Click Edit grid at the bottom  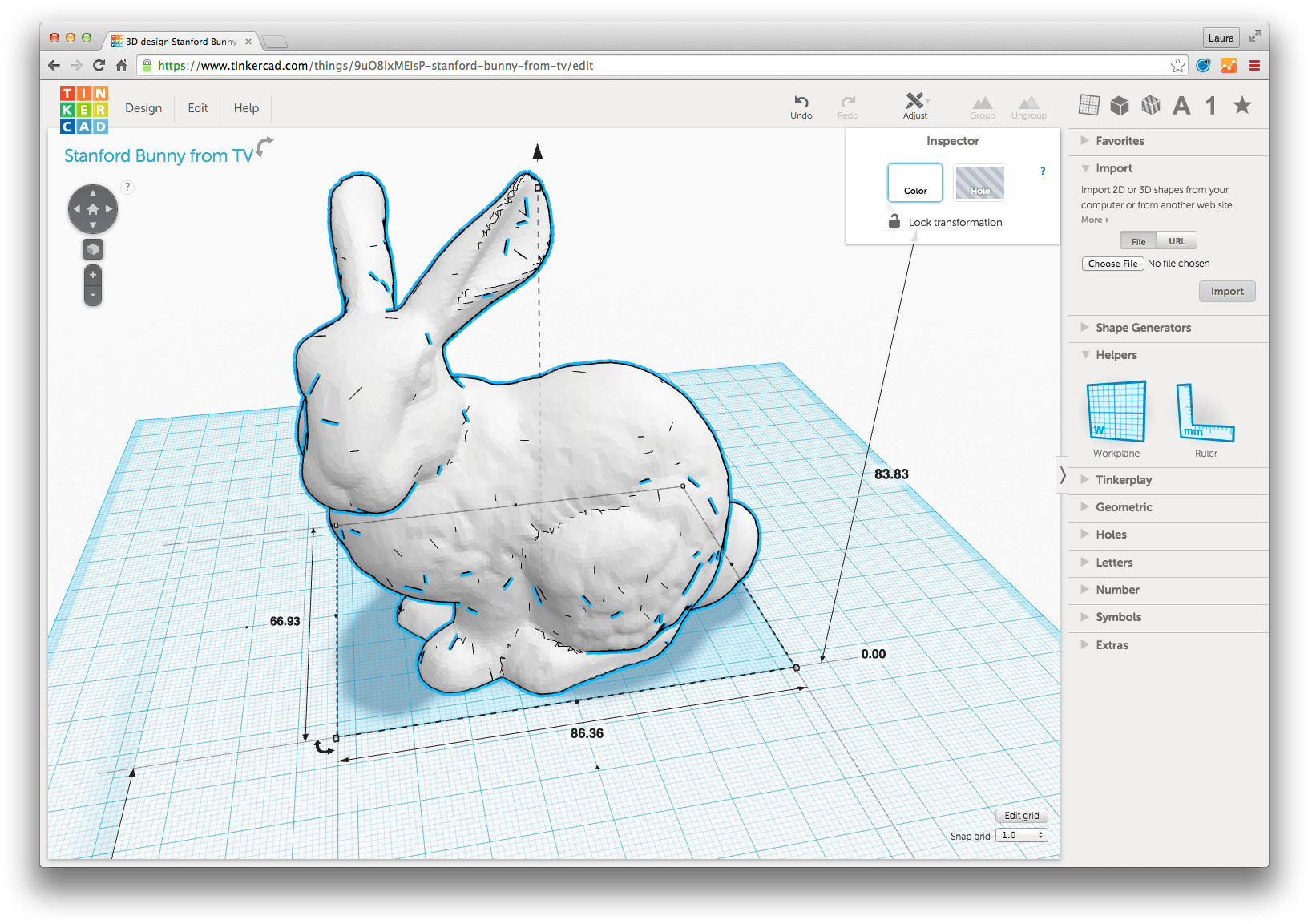(x=1021, y=815)
